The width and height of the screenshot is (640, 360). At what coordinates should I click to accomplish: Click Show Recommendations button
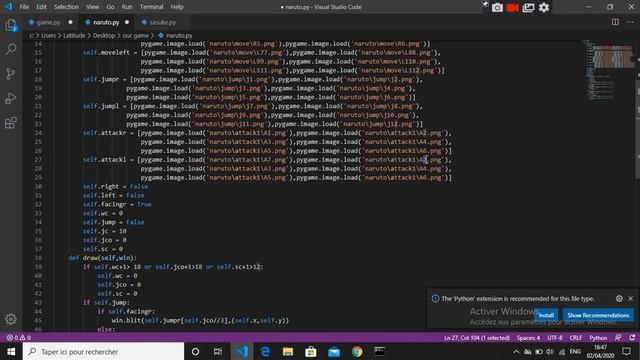pyautogui.click(x=598, y=315)
